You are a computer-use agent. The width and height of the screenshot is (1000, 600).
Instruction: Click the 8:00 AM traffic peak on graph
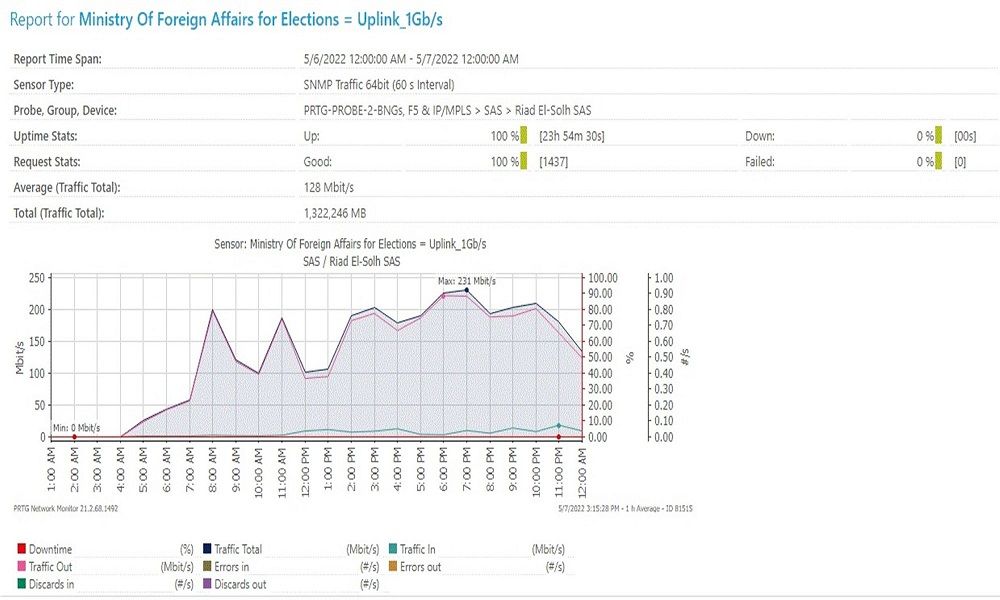pyautogui.click(x=213, y=310)
